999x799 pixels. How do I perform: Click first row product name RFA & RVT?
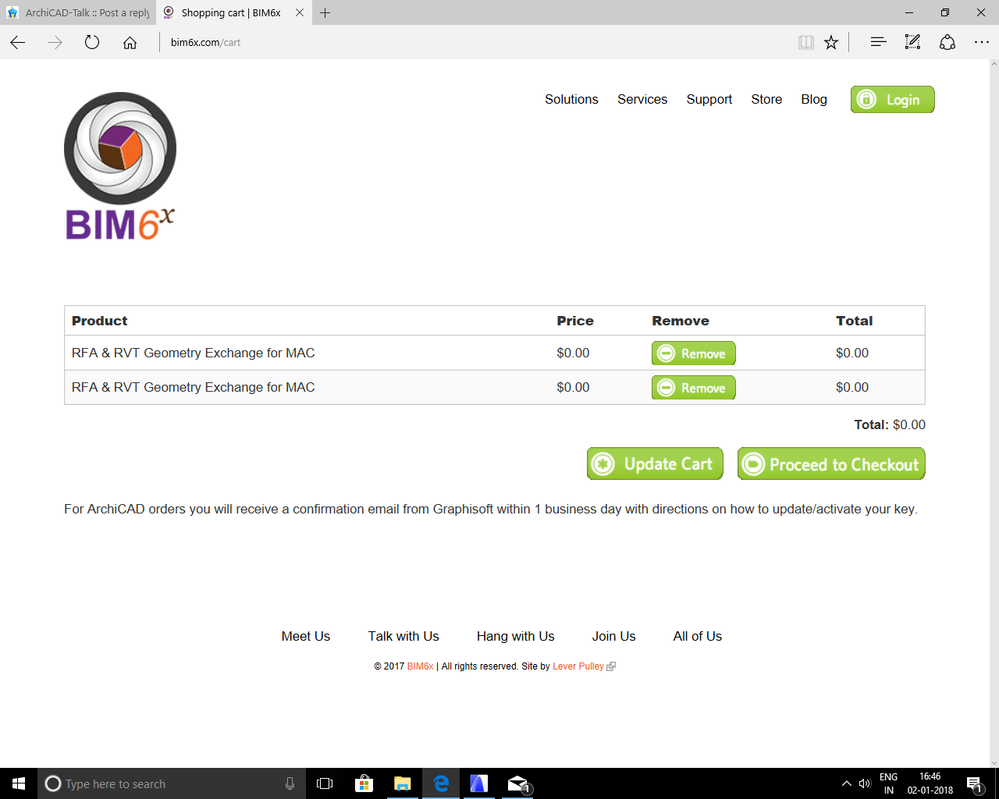(193, 353)
